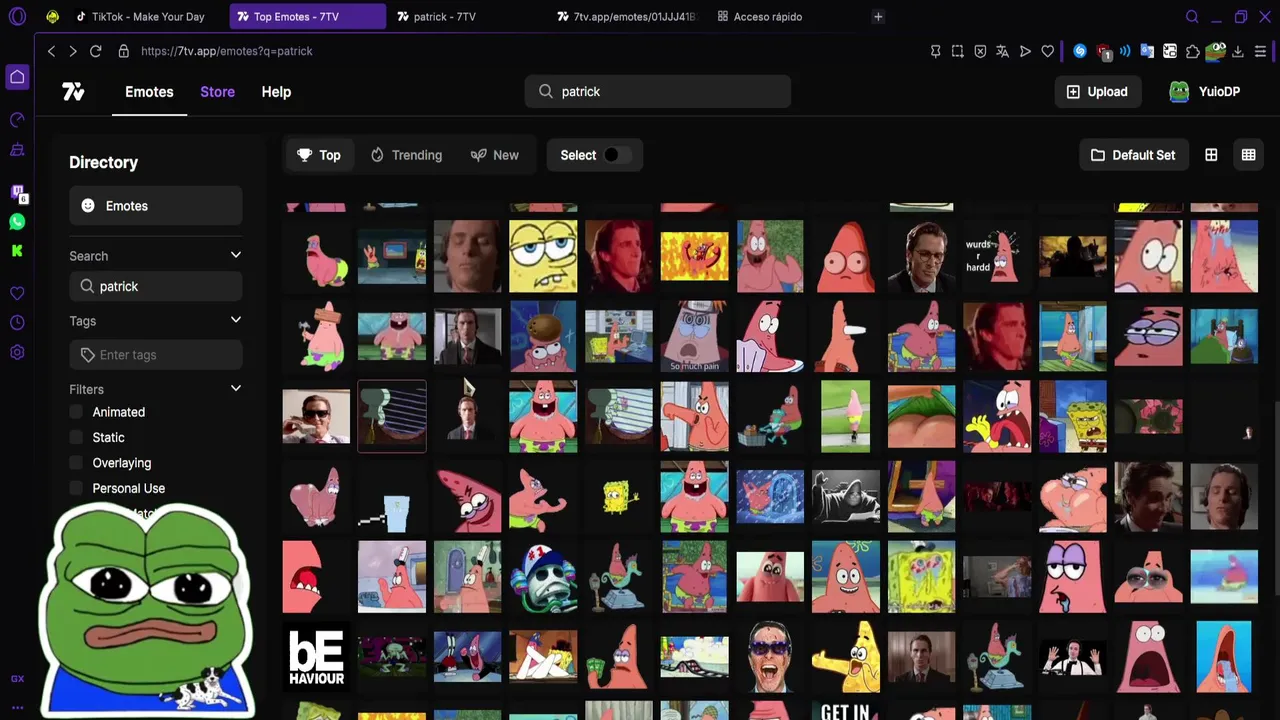Click the heart bookmark icon in address bar
1280x720 pixels.
click(x=1047, y=51)
